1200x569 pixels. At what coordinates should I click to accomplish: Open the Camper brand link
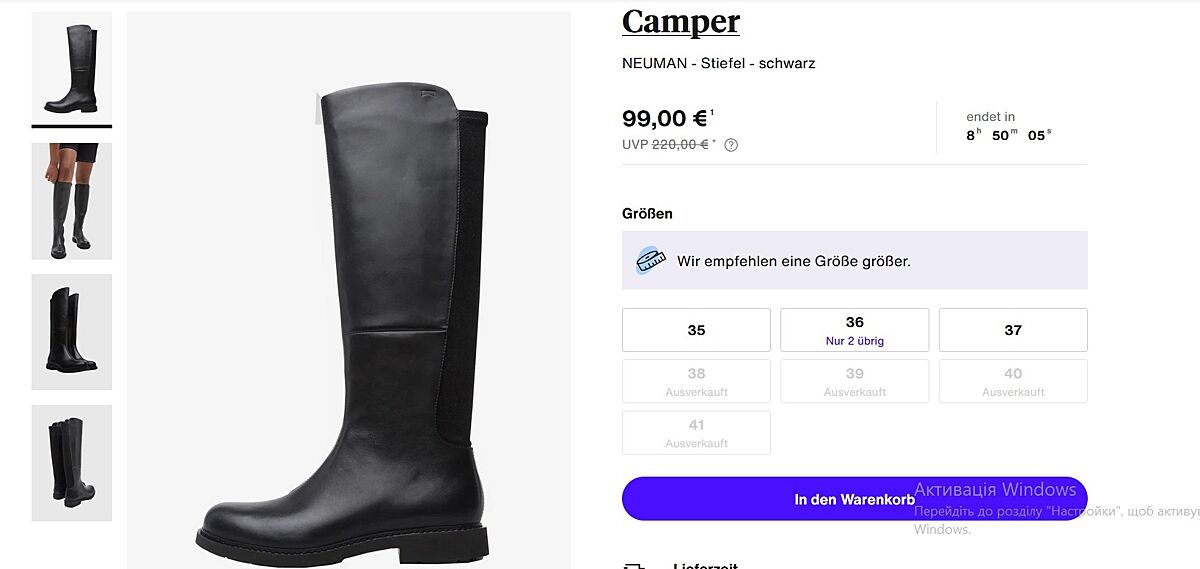click(681, 21)
